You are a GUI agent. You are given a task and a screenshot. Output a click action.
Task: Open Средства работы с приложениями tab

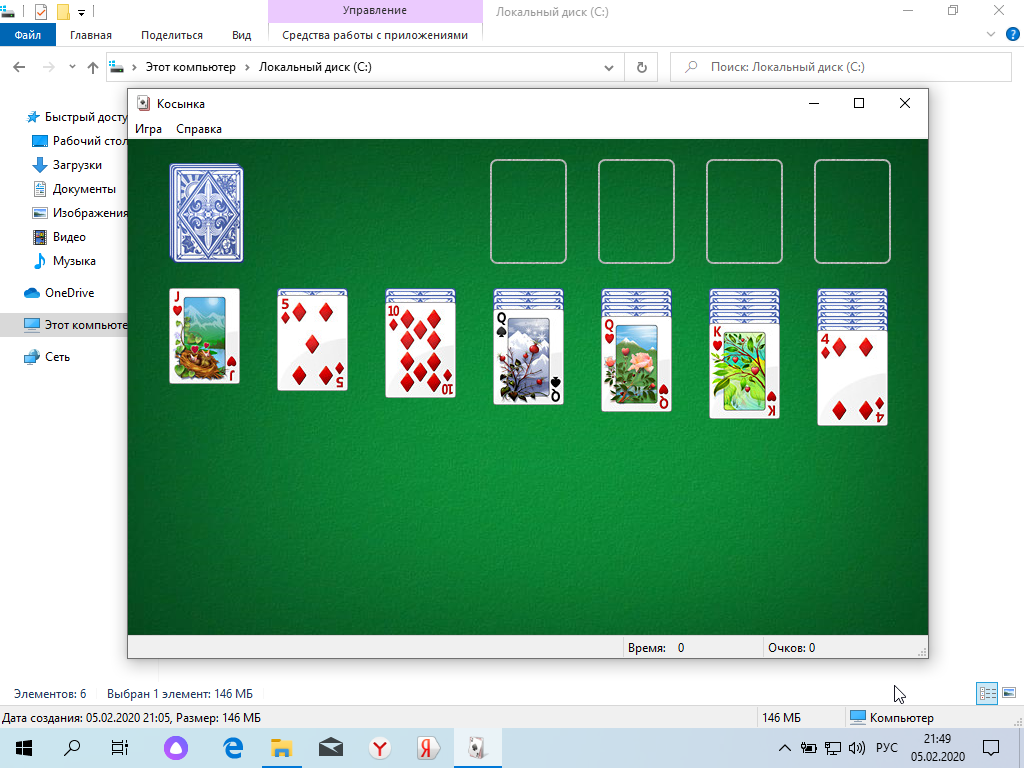[x=375, y=35]
